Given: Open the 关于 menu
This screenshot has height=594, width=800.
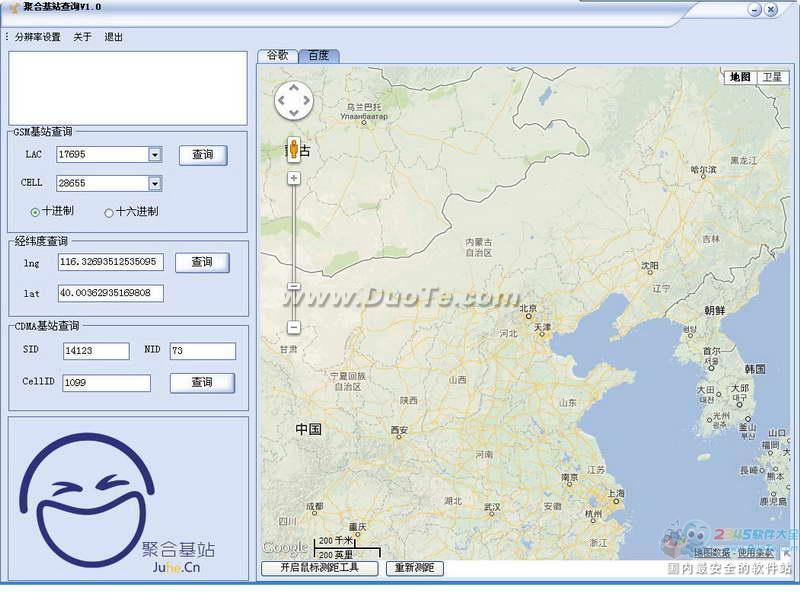Looking at the screenshot, I should click(x=82, y=37).
